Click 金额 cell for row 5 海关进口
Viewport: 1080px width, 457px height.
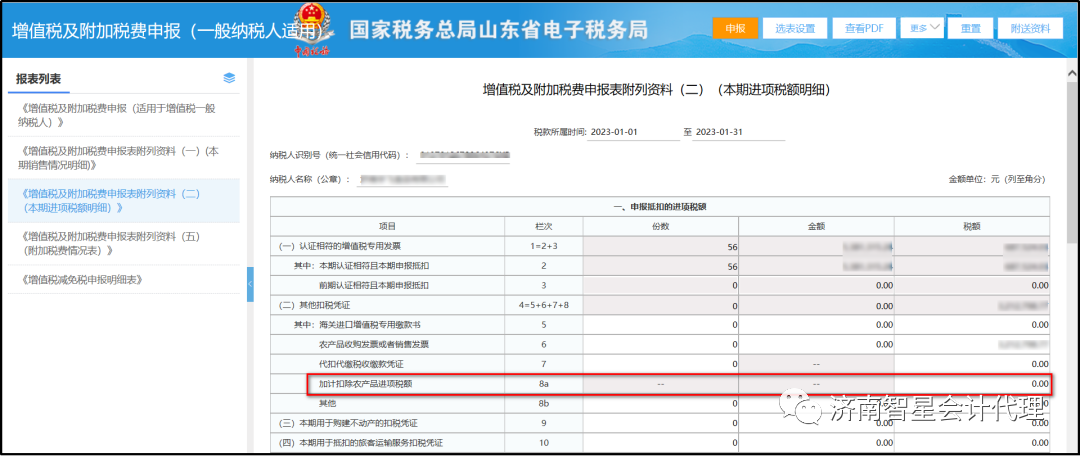tap(816, 325)
